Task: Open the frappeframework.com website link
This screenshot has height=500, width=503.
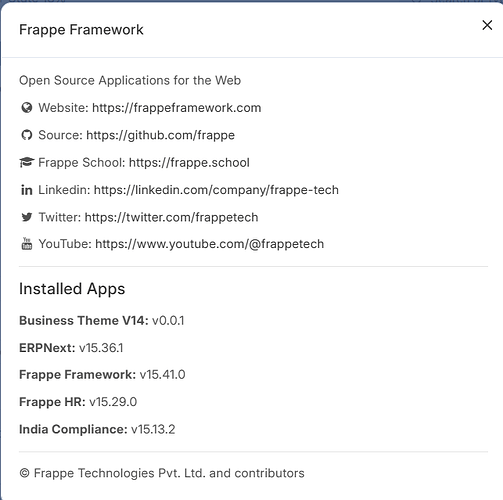Action: tap(177, 108)
